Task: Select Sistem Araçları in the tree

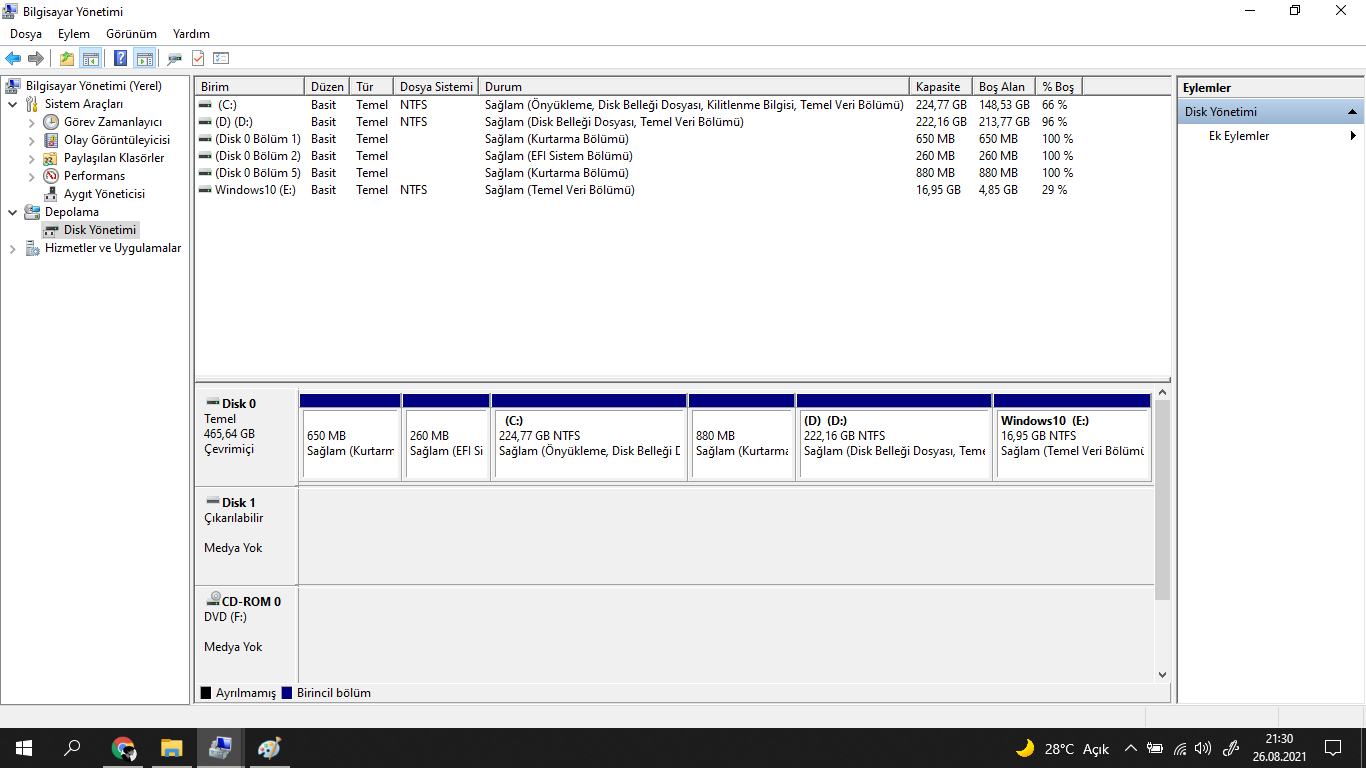Action: [84, 104]
